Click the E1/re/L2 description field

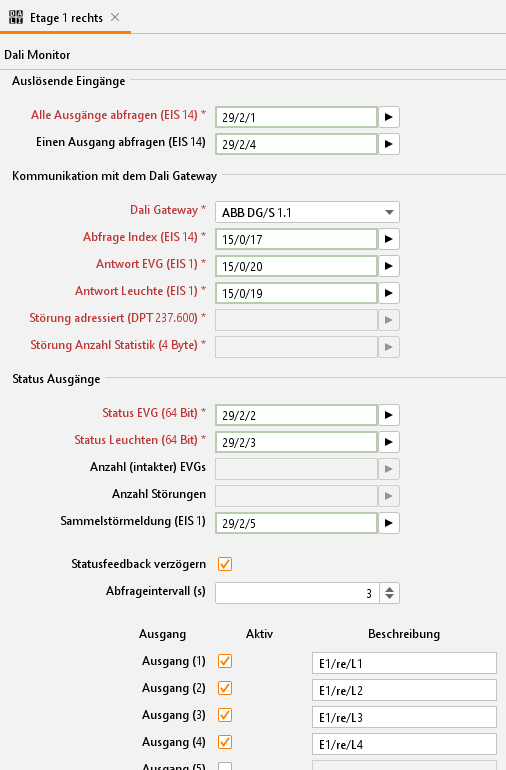[x=404, y=690]
